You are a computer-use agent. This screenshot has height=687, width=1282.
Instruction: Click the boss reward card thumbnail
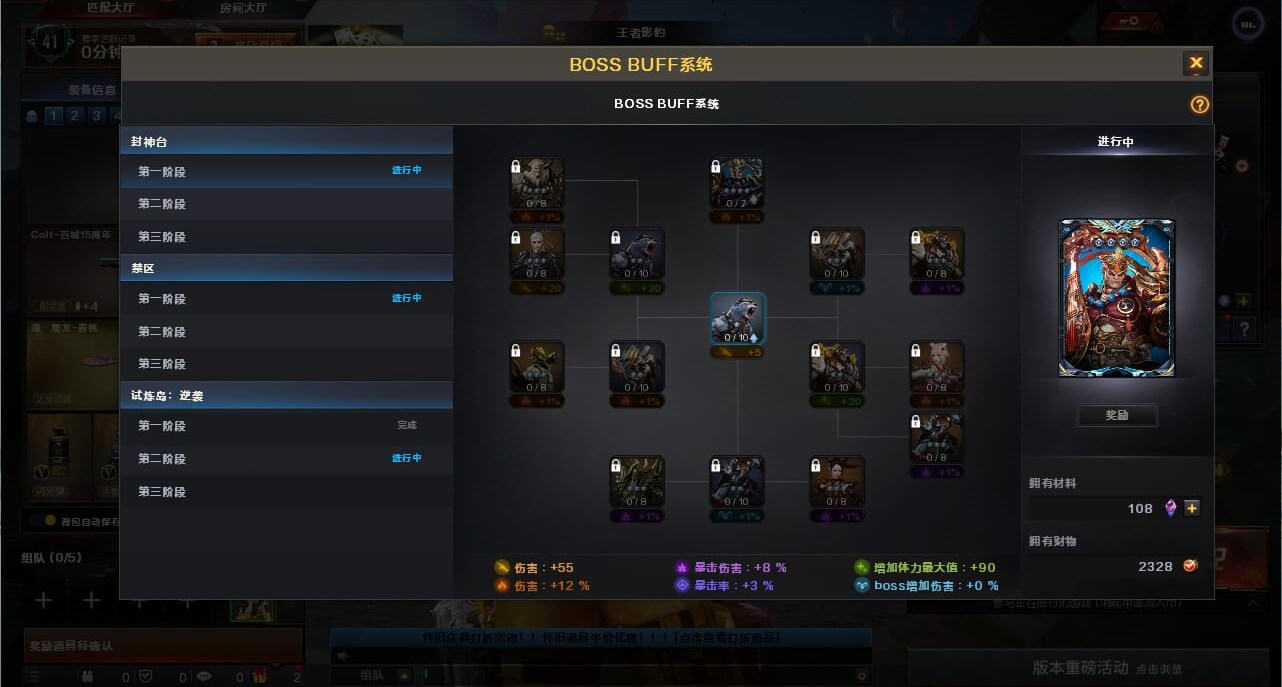coord(1117,298)
